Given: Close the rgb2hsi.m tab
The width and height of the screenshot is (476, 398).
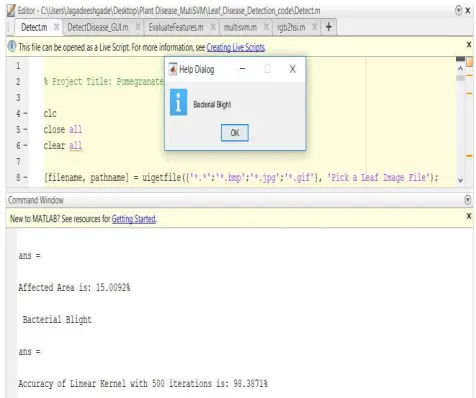Looking at the screenshot, I should (314, 27).
